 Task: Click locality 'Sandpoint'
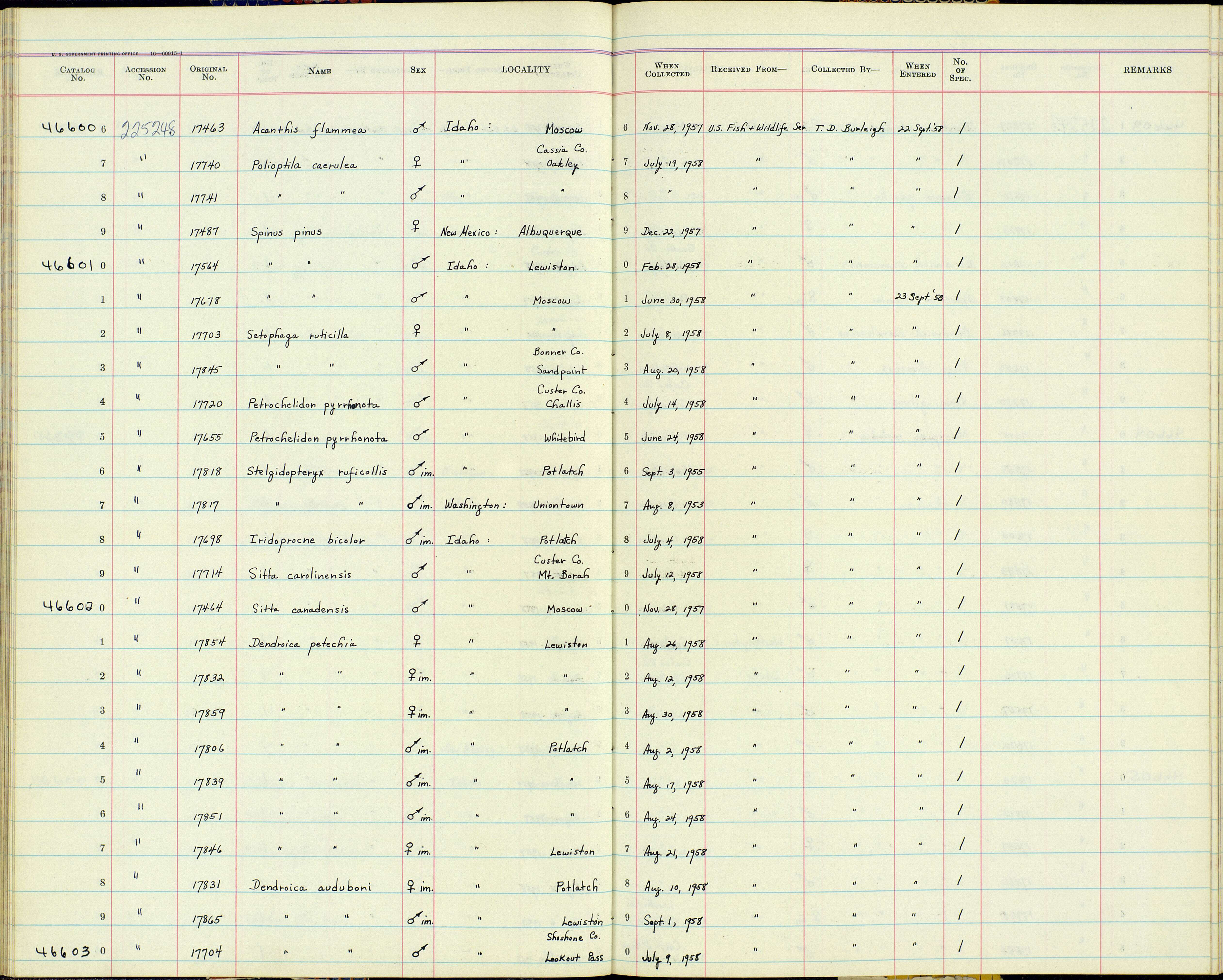point(562,371)
